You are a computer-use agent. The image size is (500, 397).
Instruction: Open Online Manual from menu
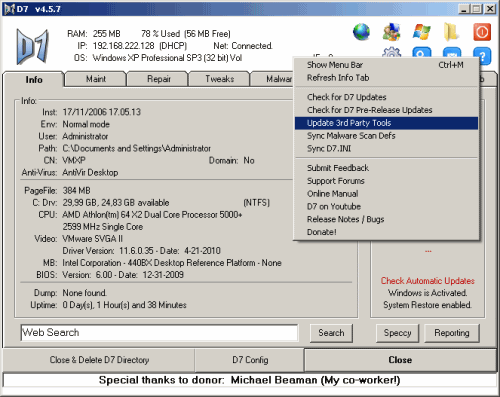386,194
